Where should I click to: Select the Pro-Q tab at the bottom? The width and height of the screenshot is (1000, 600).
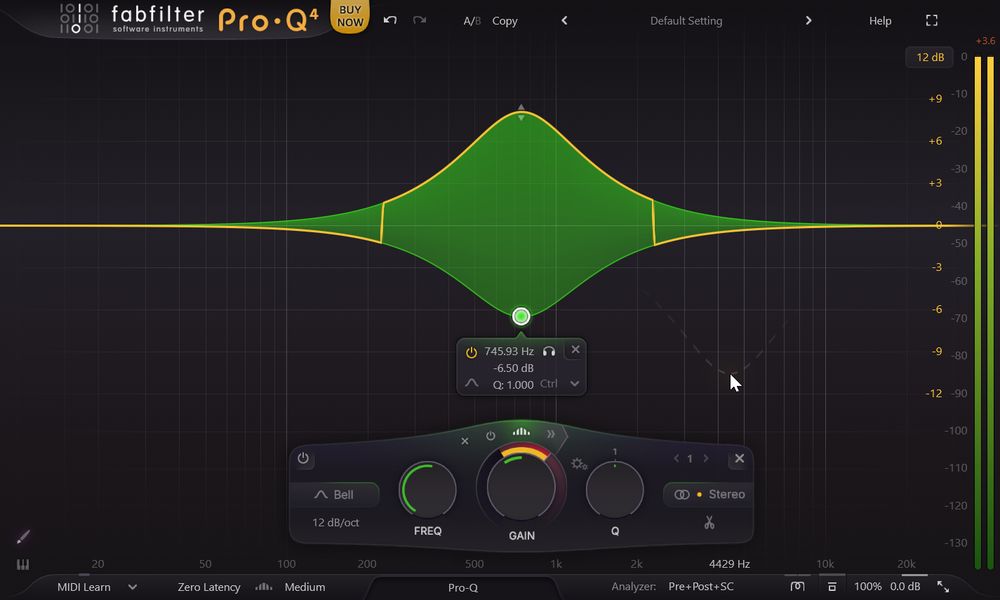pos(462,588)
